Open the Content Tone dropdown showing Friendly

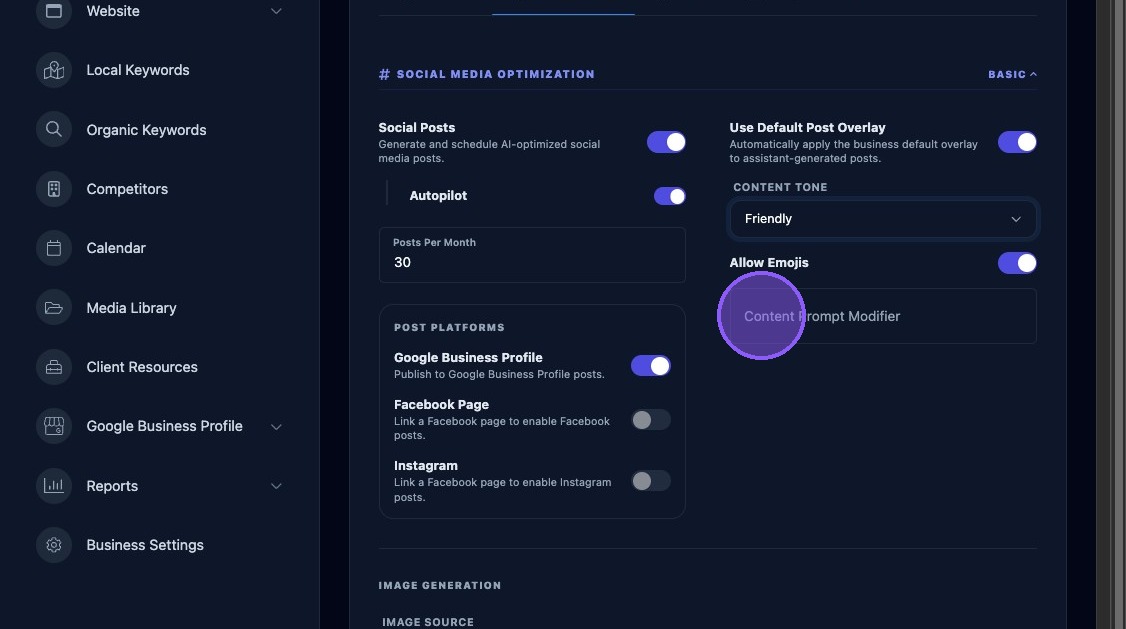(x=883, y=219)
